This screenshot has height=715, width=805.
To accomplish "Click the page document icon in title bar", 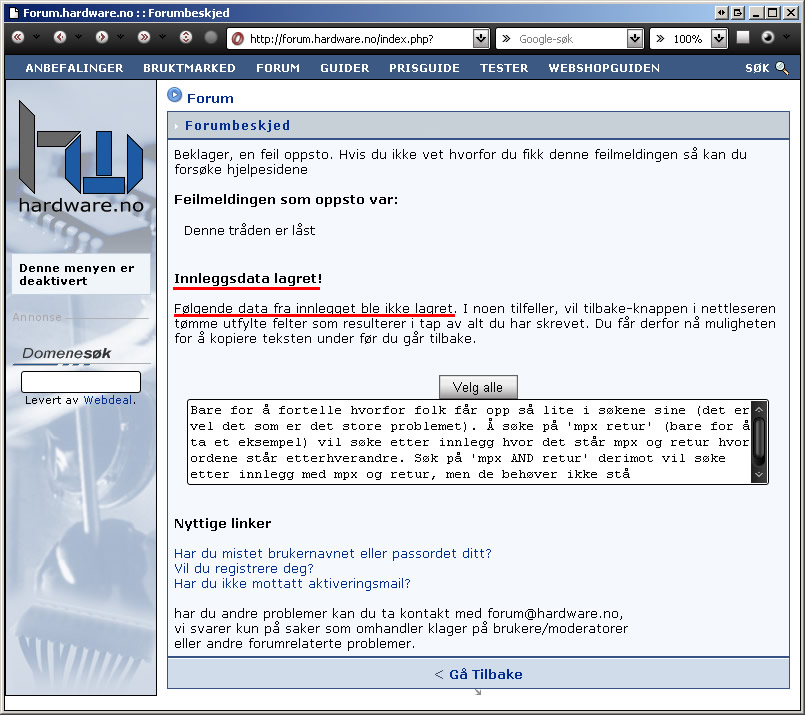I will 14,13.
